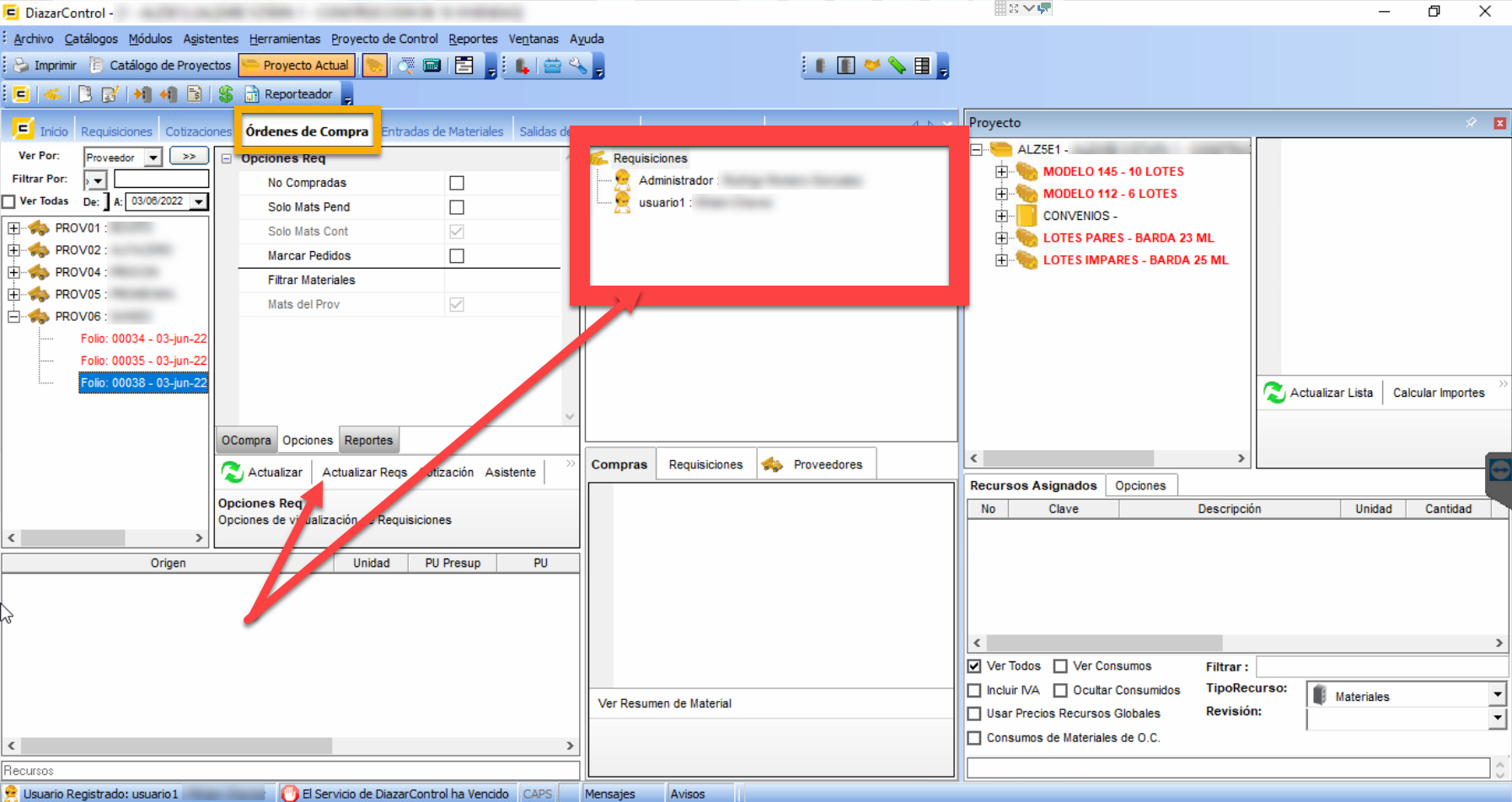The image size is (1512, 802).
Task: Open the Catálogos menu
Action: click(91, 39)
